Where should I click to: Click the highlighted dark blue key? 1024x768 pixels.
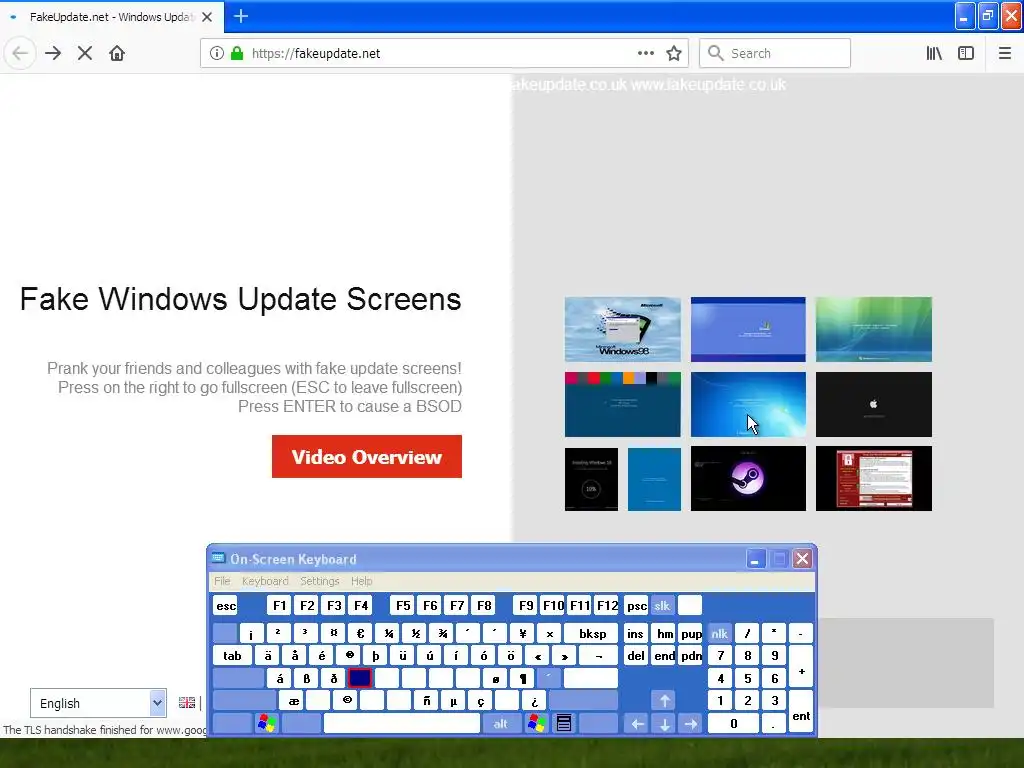[x=360, y=678]
